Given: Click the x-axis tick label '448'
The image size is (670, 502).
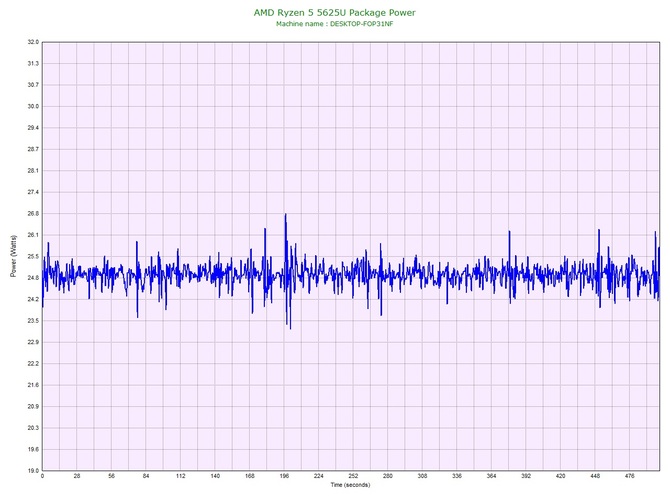Looking at the screenshot, I should click(595, 476).
